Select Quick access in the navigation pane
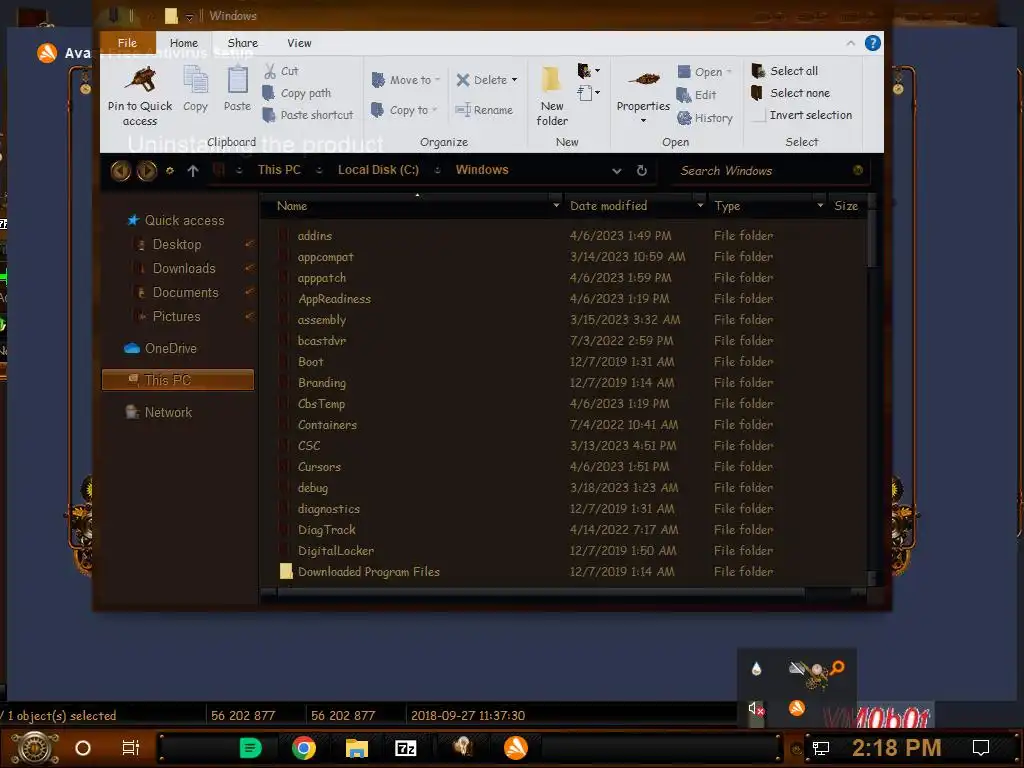Image resolution: width=1024 pixels, height=768 pixels. pyautogui.click(x=176, y=221)
